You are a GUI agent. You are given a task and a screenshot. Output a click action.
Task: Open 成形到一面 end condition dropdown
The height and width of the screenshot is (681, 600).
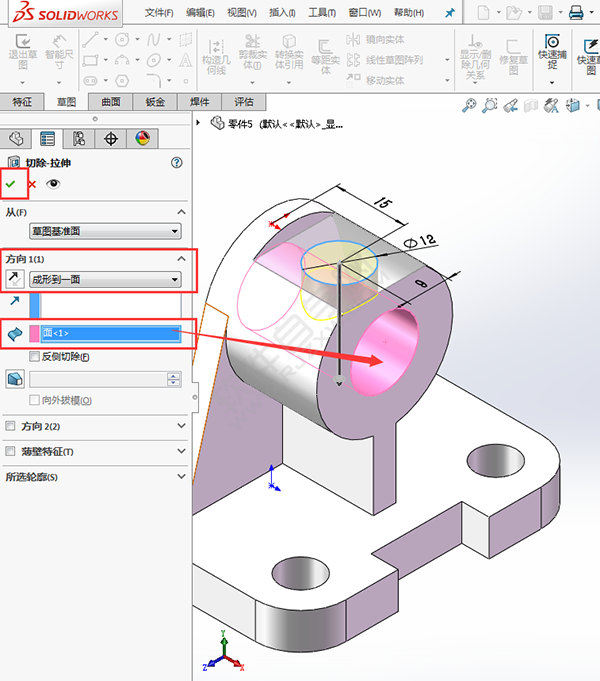(x=105, y=279)
